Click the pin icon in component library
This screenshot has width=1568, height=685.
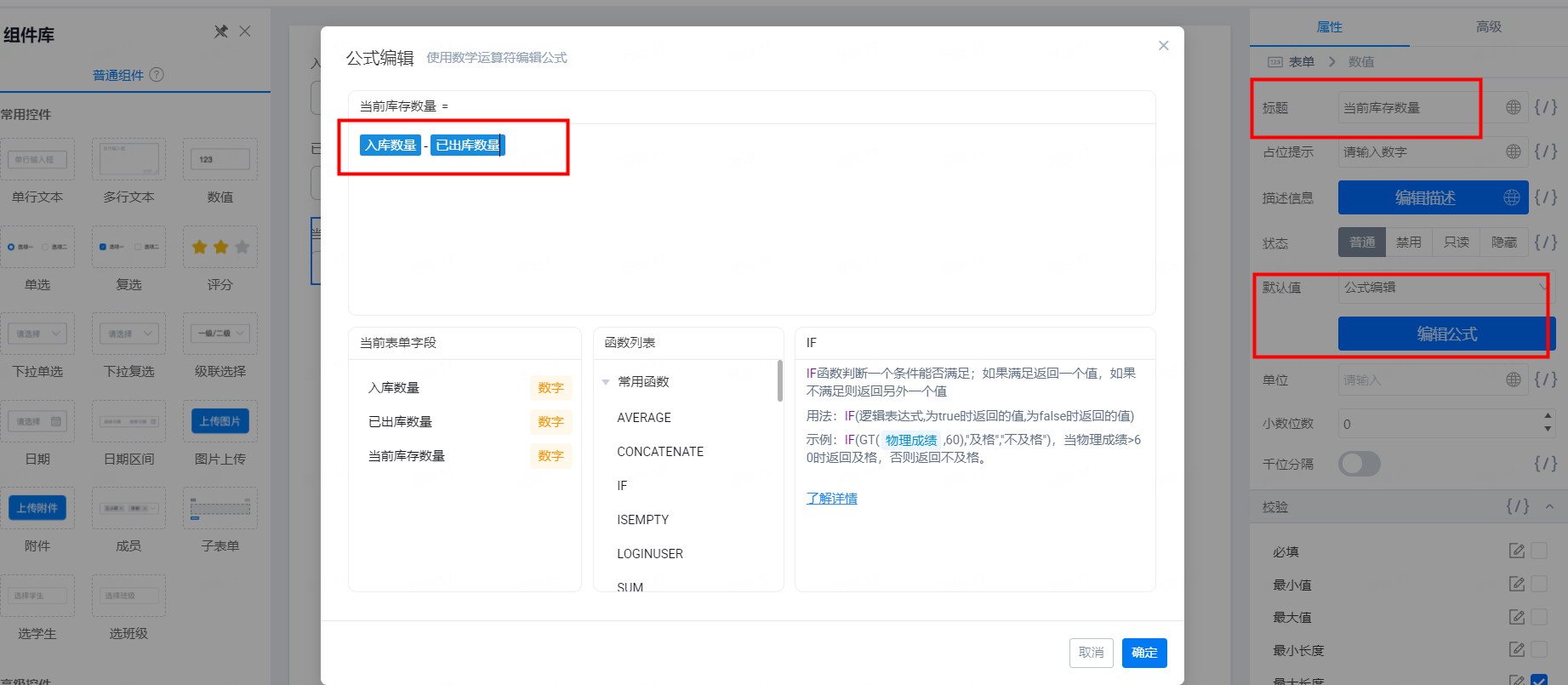coord(221,31)
